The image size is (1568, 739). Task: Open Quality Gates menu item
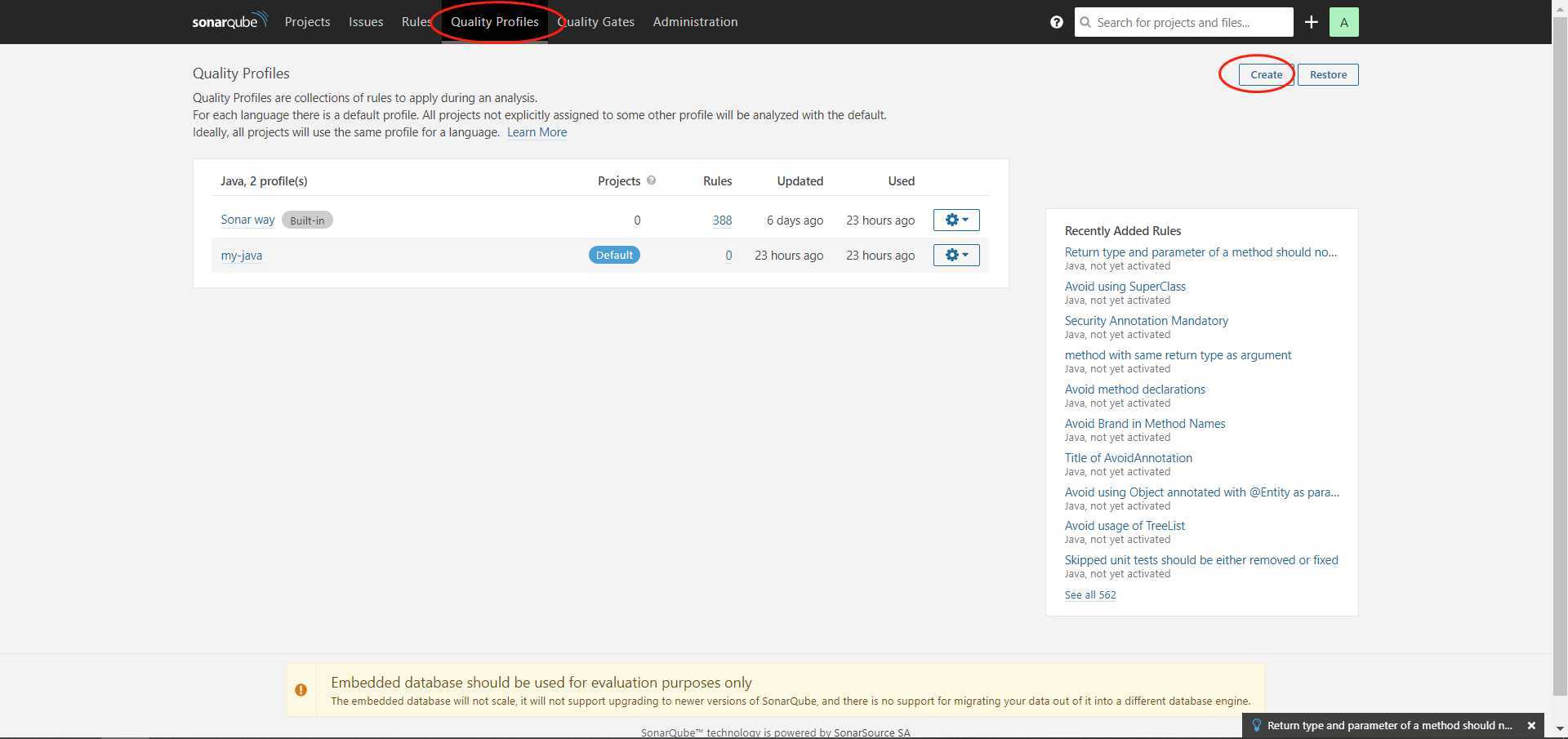[x=595, y=22]
